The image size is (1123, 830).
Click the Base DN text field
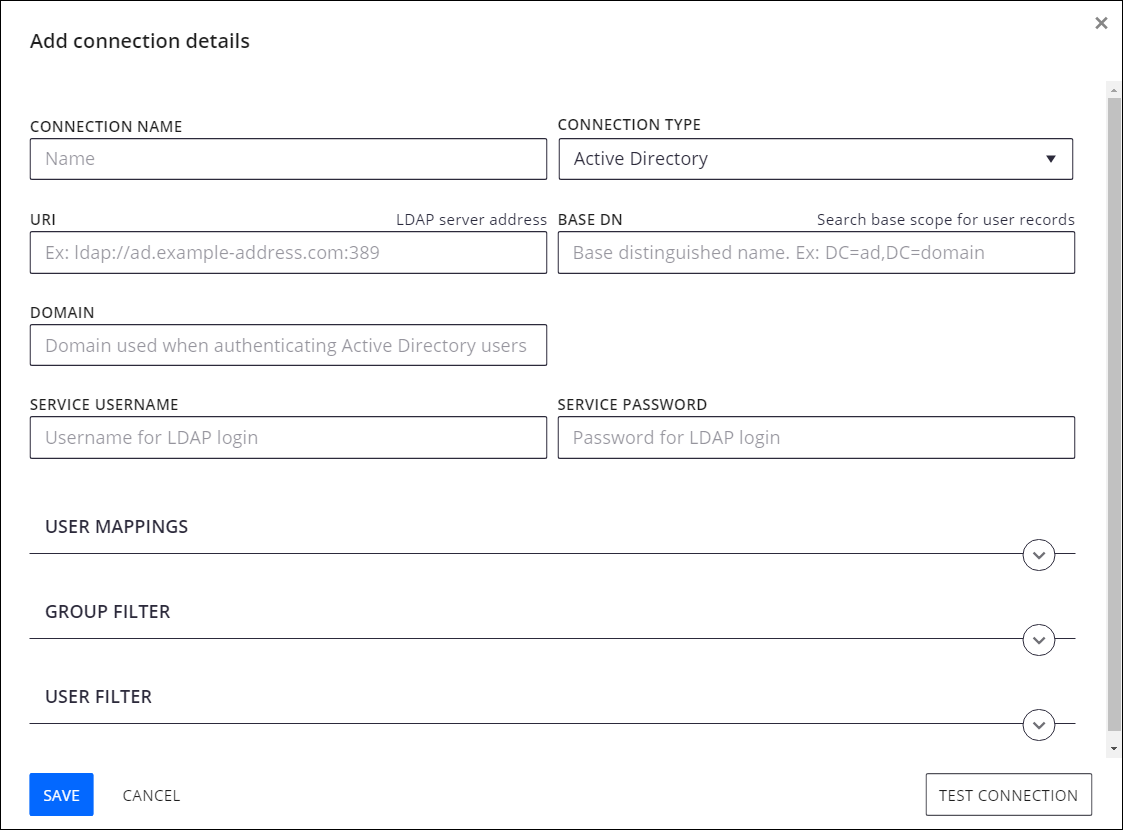815,253
